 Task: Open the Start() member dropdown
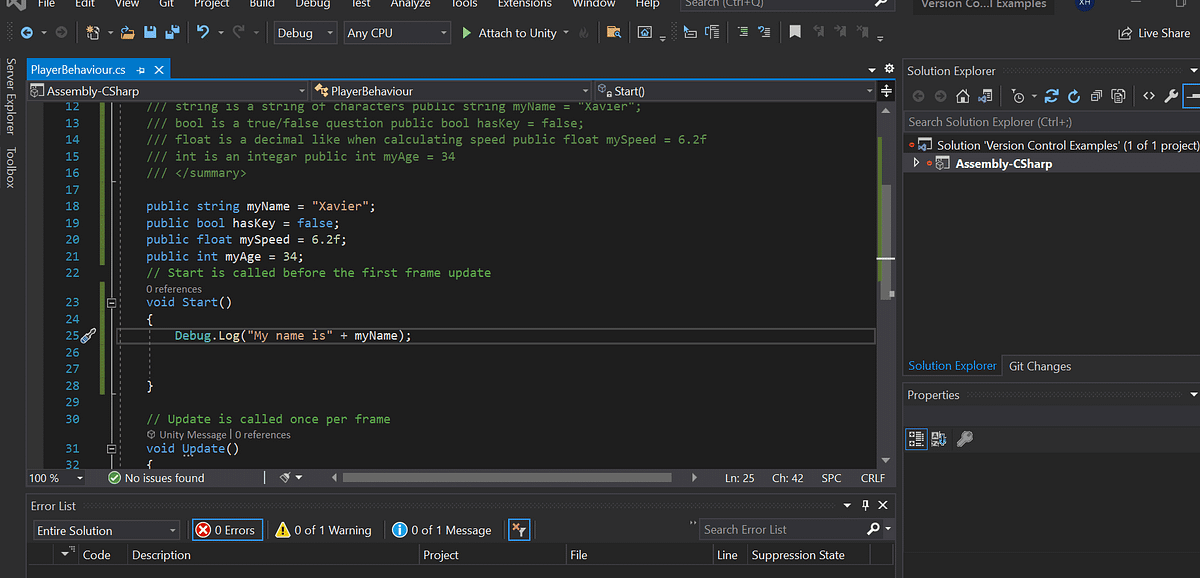[x=735, y=91]
